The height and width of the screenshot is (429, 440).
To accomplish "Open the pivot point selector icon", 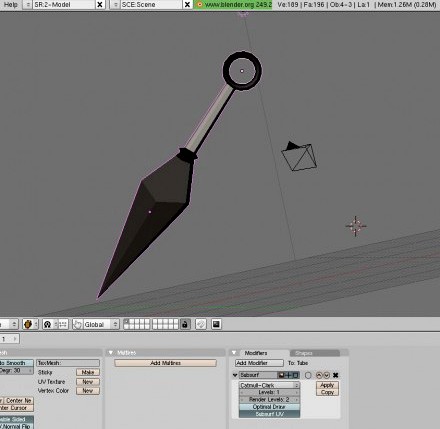I will click(50, 324).
